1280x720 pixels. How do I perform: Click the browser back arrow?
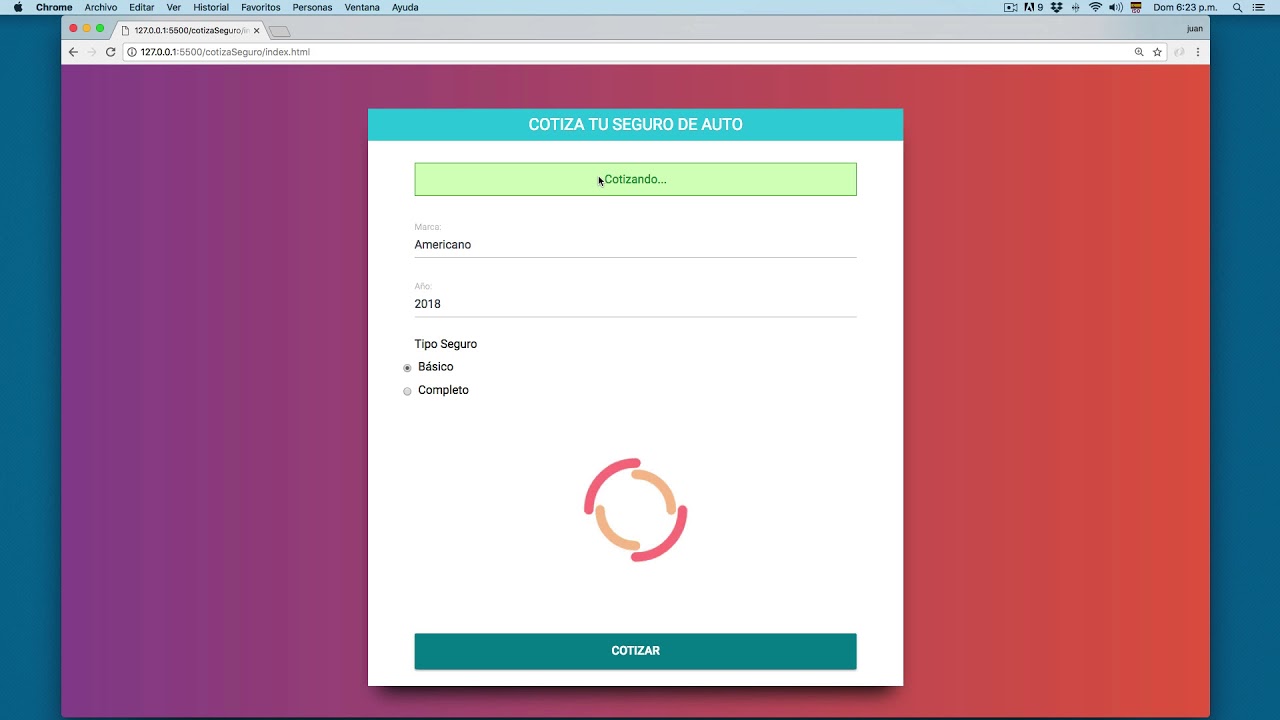point(73,52)
